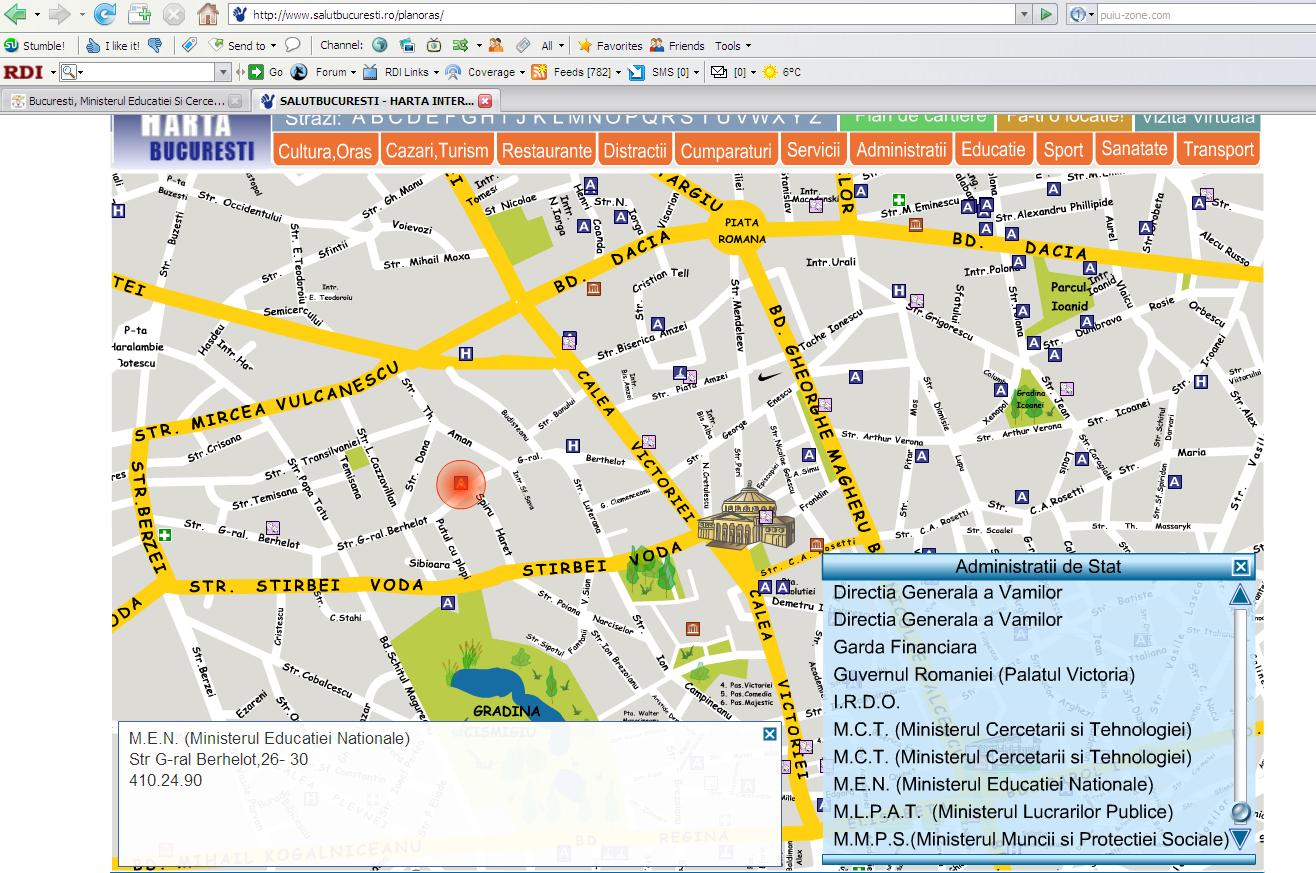Open the Coverage dropdown

click(x=485, y=72)
